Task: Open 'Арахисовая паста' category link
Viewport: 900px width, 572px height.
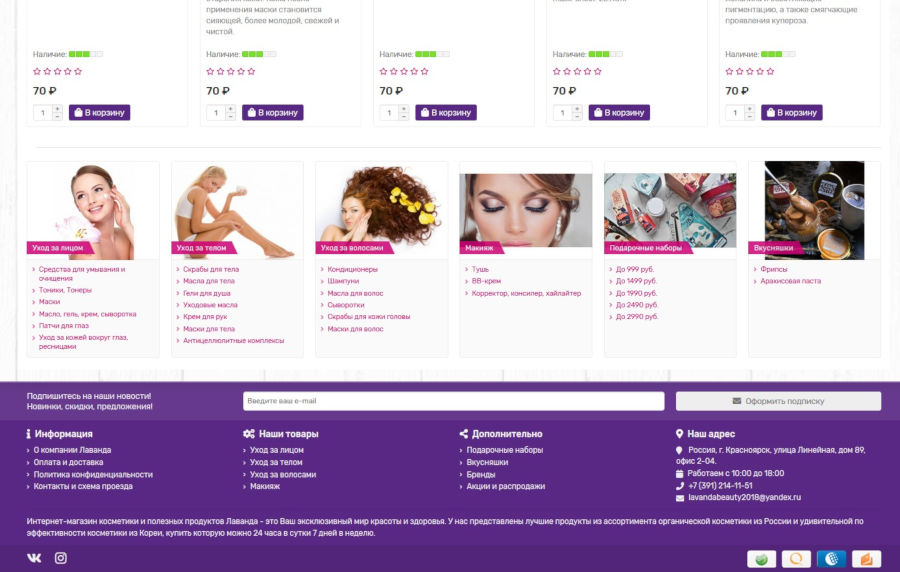Action: (790, 281)
